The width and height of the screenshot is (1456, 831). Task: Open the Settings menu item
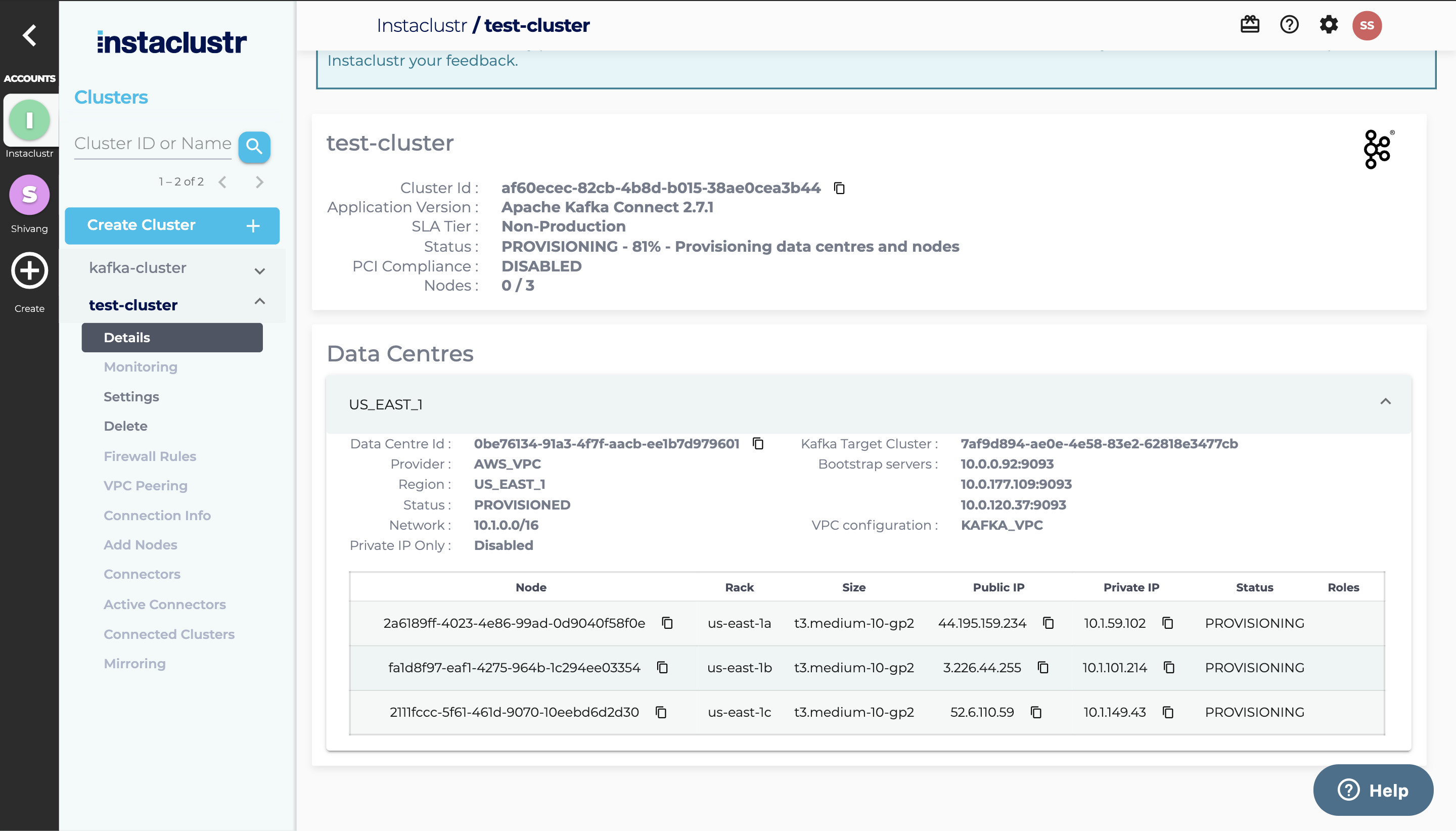(x=131, y=397)
